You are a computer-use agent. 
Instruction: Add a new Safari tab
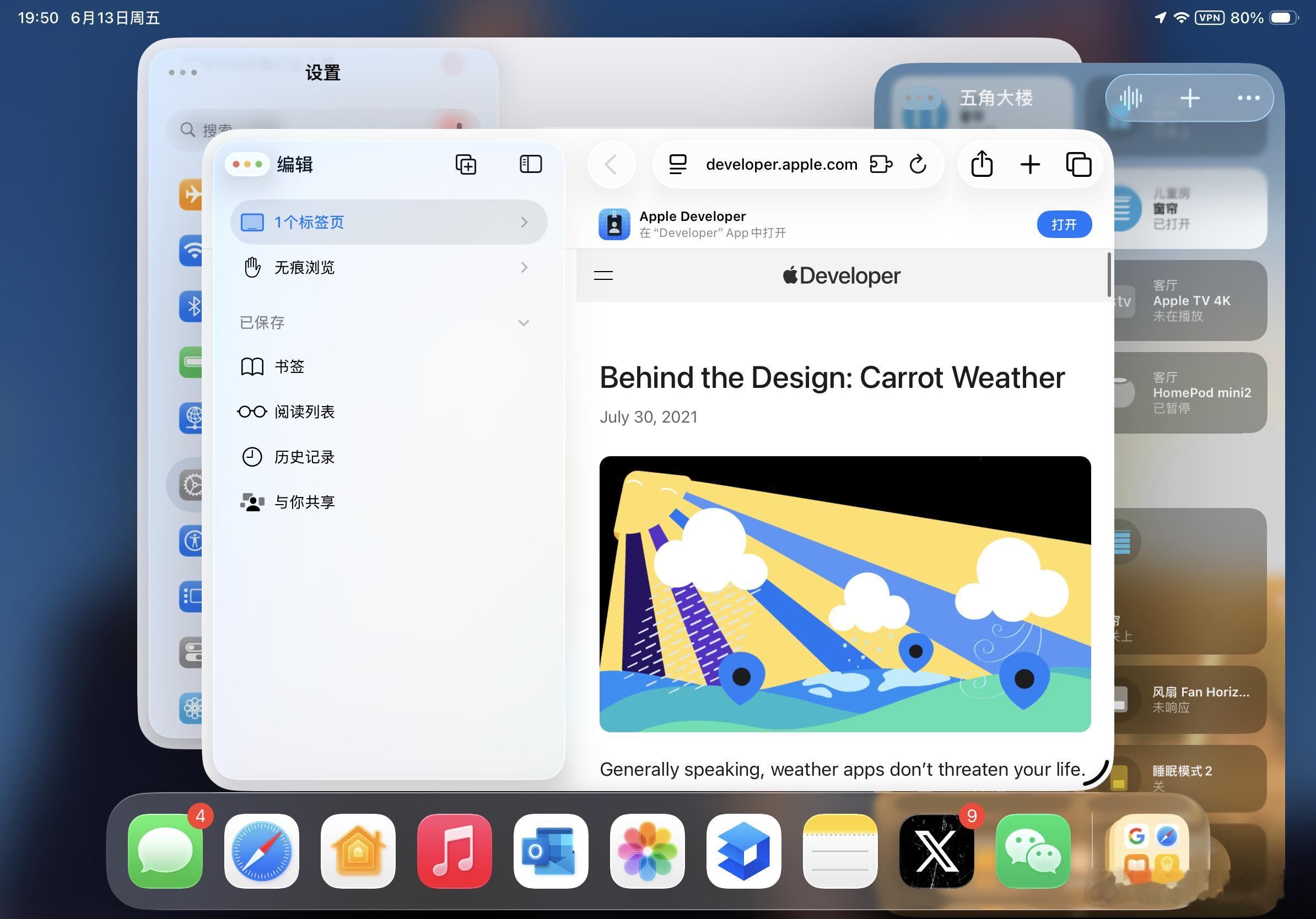[x=1029, y=164]
